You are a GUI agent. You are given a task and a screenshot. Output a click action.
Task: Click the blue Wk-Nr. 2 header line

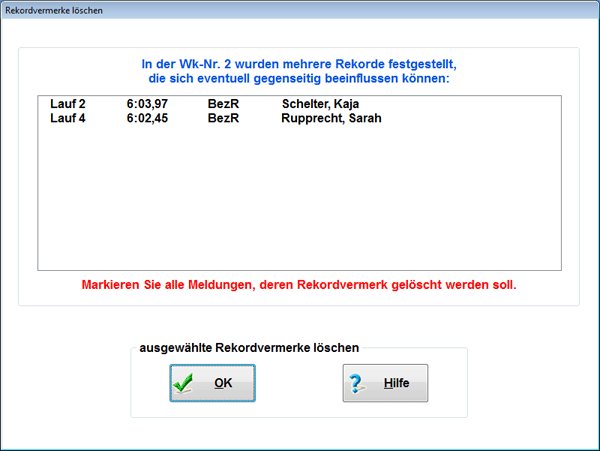tap(299, 63)
